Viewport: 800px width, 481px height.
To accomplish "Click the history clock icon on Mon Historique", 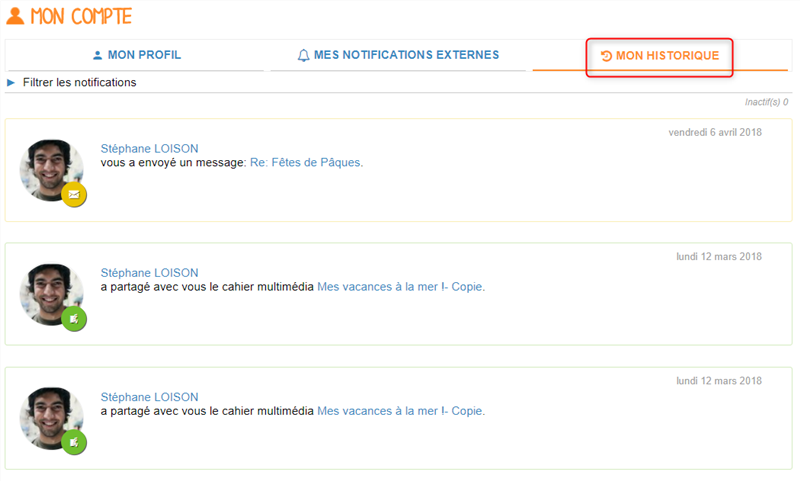I will [x=606, y=56].
